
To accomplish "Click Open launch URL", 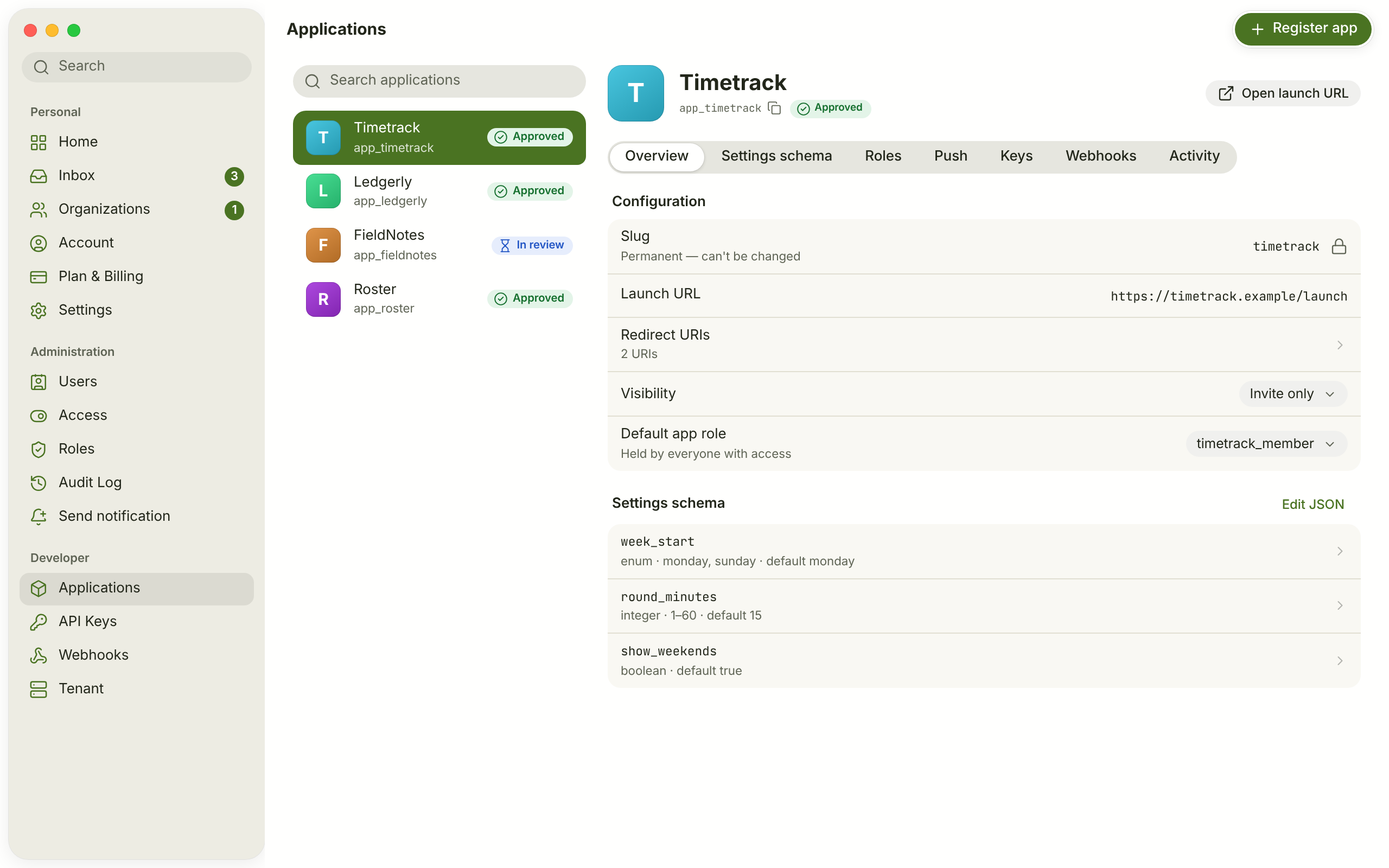I will tap(1282, 93).
